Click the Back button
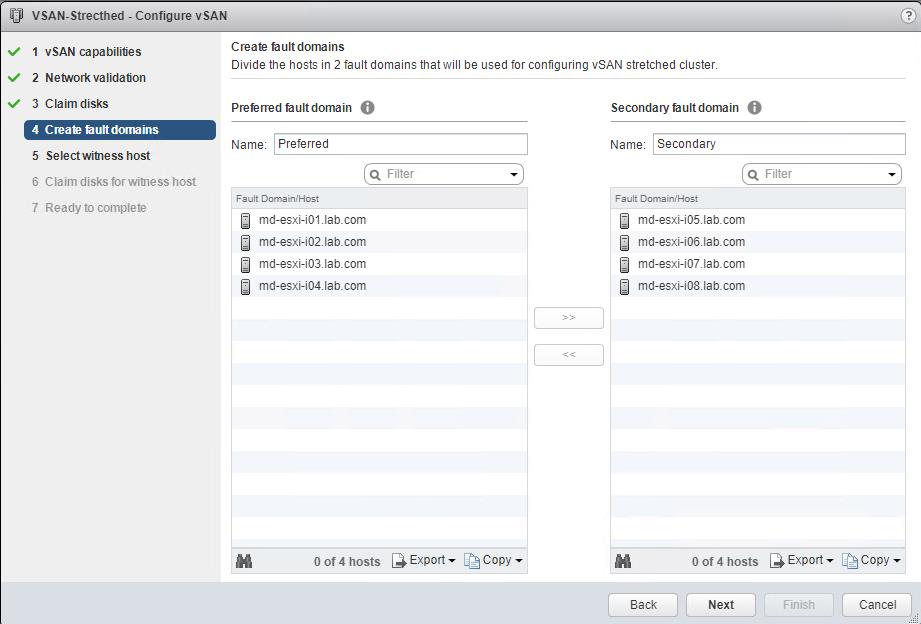The image size is (921, 624). pyautogui.click(x=643, y=605)
